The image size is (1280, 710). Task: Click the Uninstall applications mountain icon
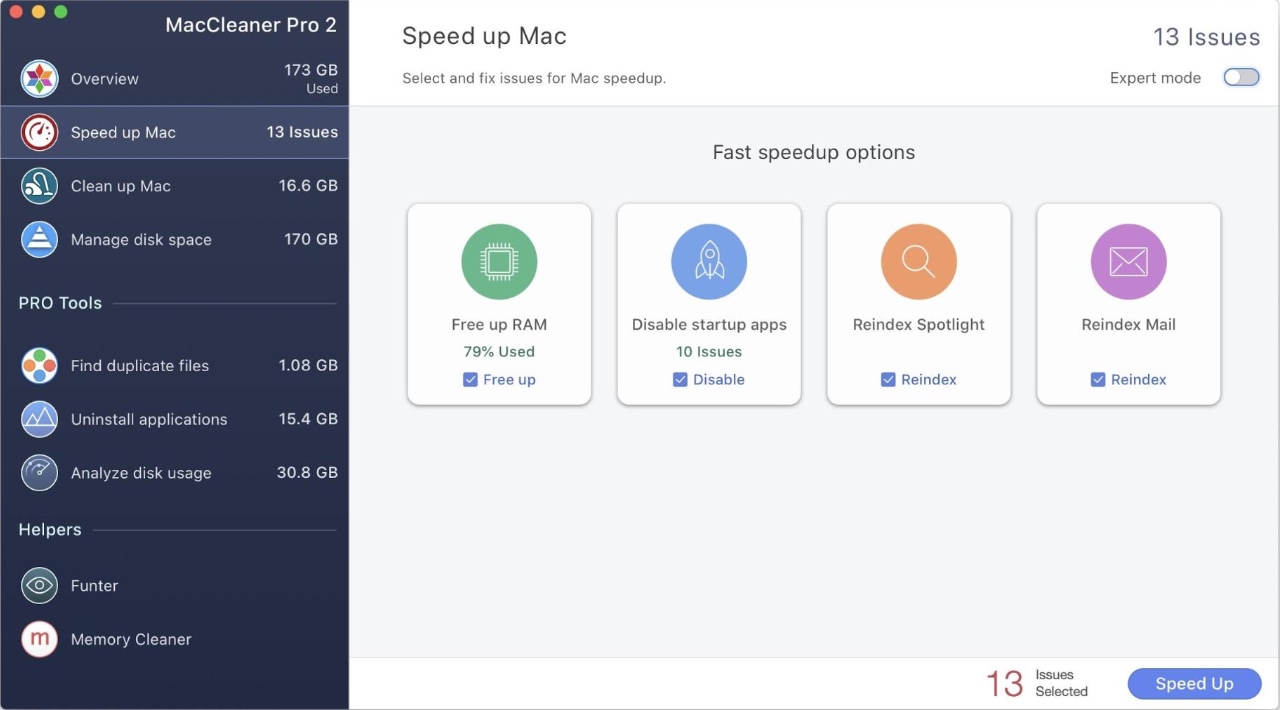pos(39,420)
